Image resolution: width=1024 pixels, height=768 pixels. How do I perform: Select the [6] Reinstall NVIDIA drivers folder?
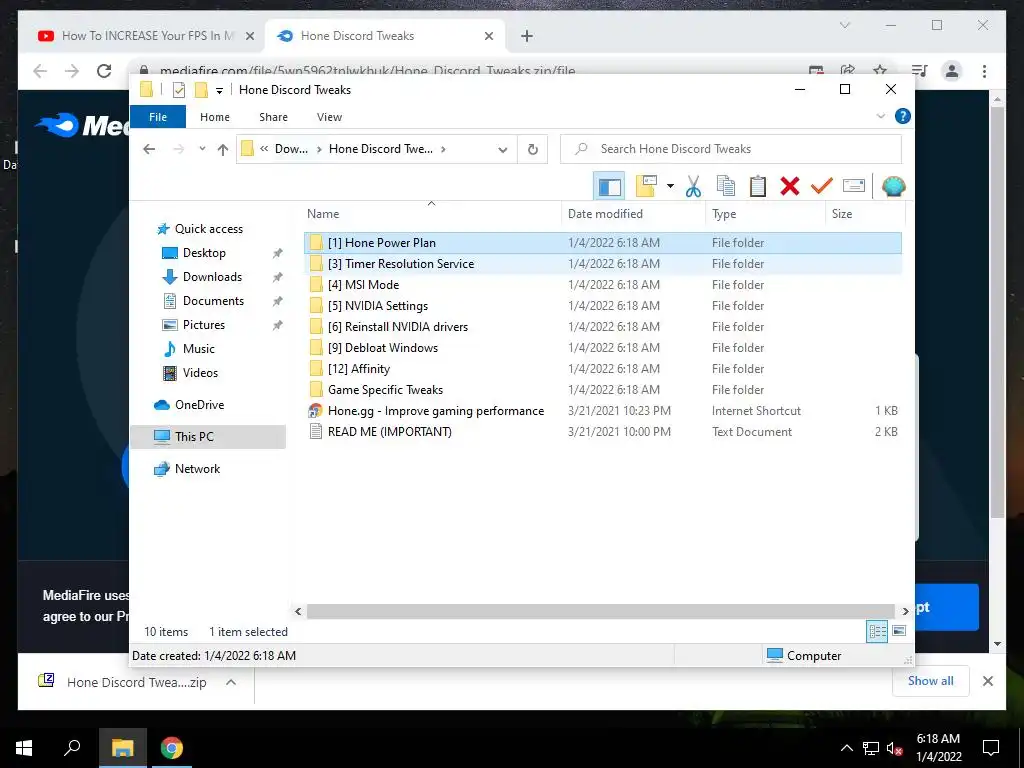click(x=603, y=327)
